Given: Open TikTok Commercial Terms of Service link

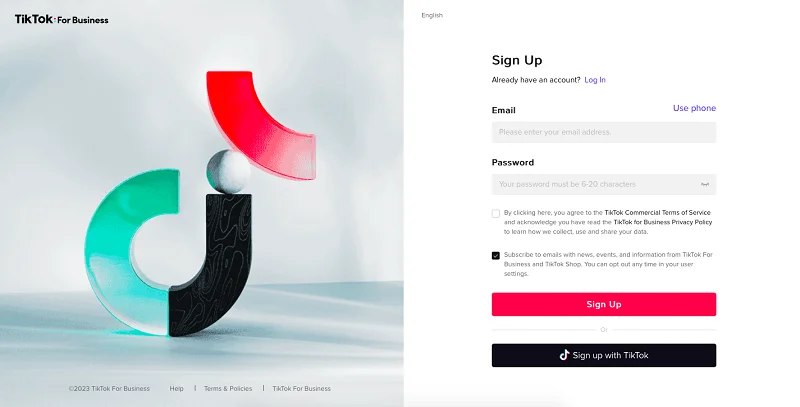Looking at the screenshot, I should click(x=657, y=212).
